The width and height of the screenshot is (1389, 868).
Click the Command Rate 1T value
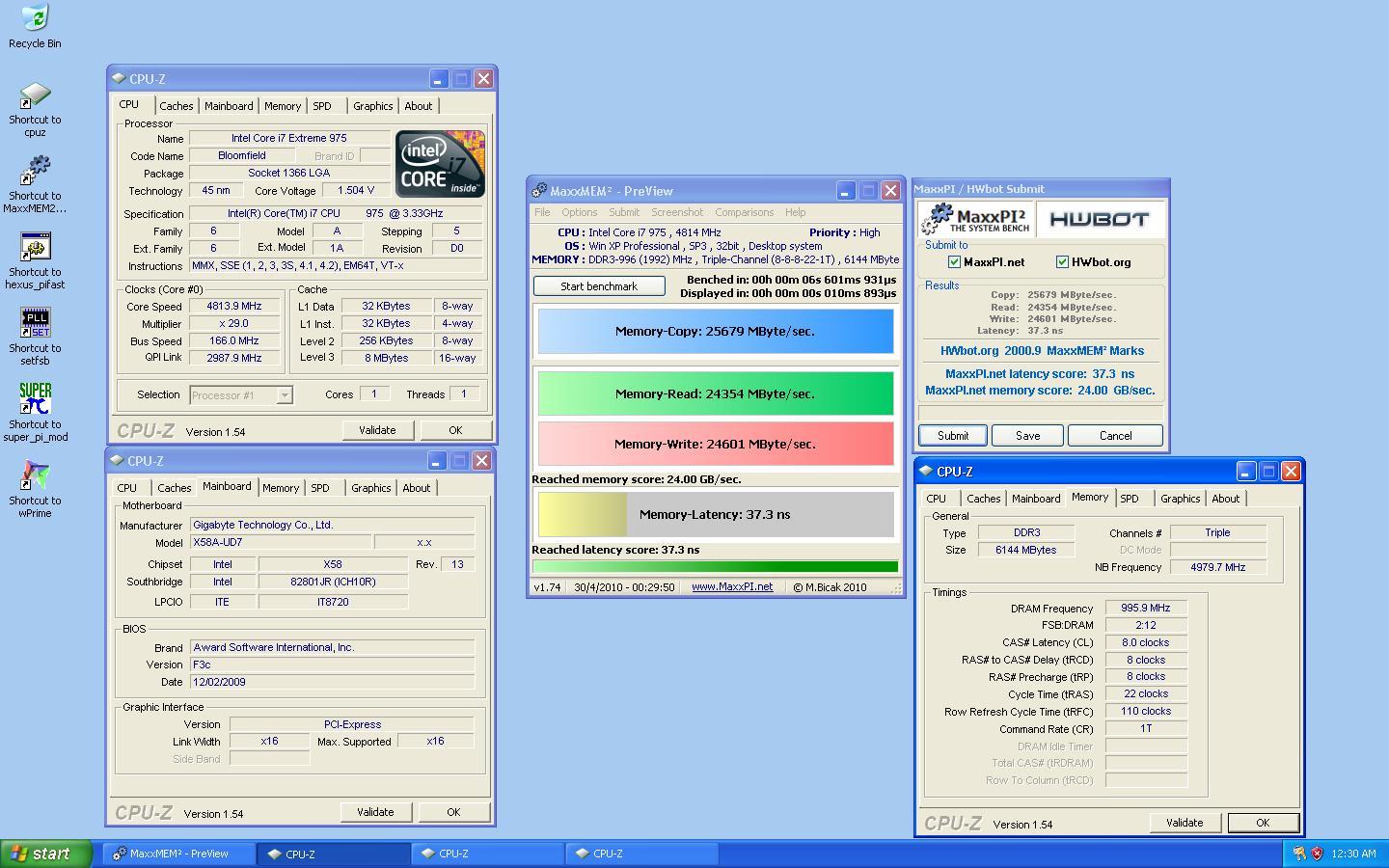click(1146, 729)
